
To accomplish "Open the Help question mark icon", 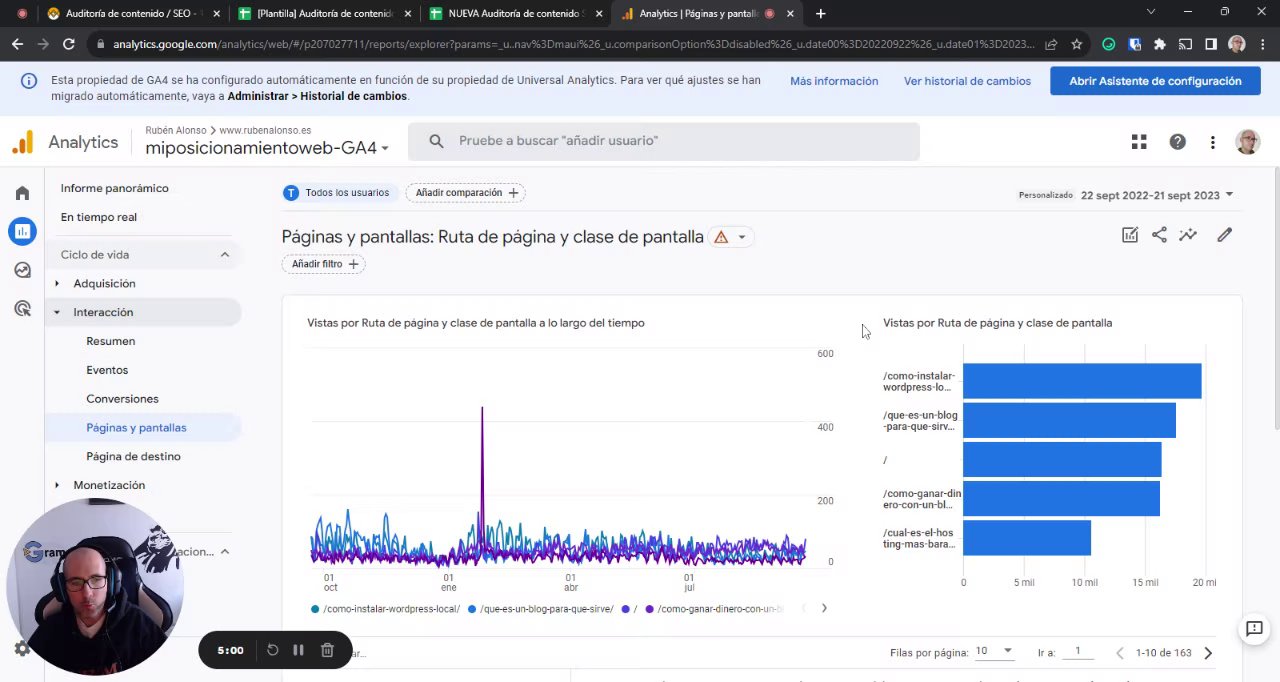I will pos(1177,142).
